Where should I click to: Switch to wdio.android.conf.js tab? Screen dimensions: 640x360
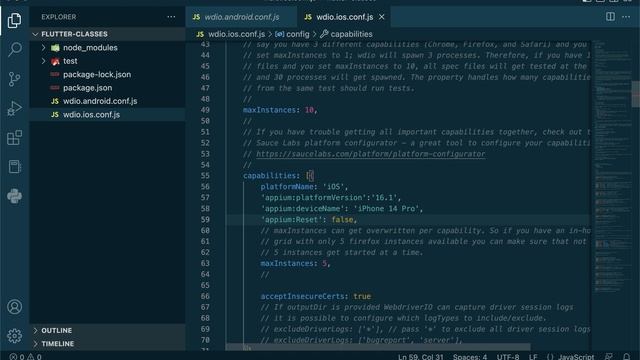tap(241, 17)
